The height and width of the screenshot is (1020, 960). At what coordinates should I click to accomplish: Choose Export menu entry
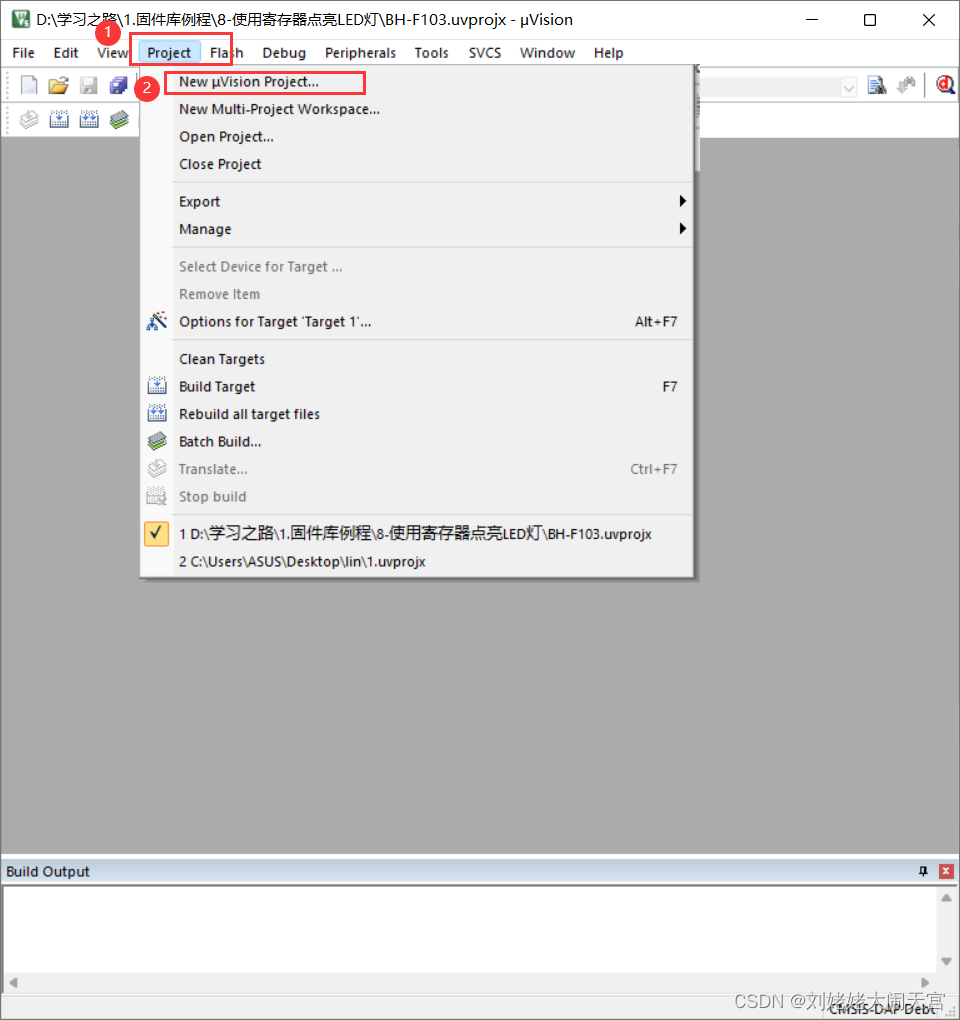pyautogui.click(x=416, y=202)
